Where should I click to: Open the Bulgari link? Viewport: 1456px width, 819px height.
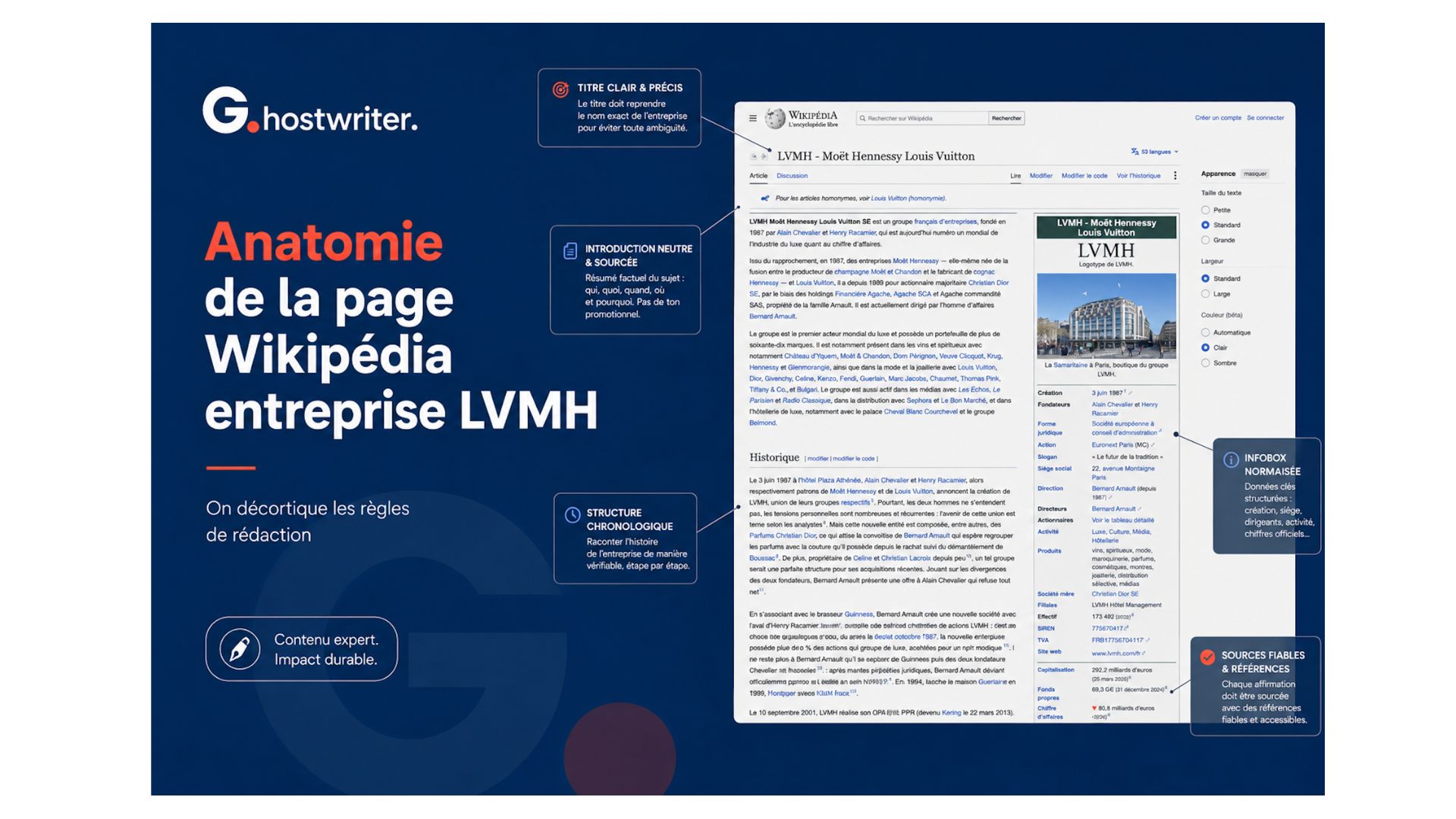[806, 390]
